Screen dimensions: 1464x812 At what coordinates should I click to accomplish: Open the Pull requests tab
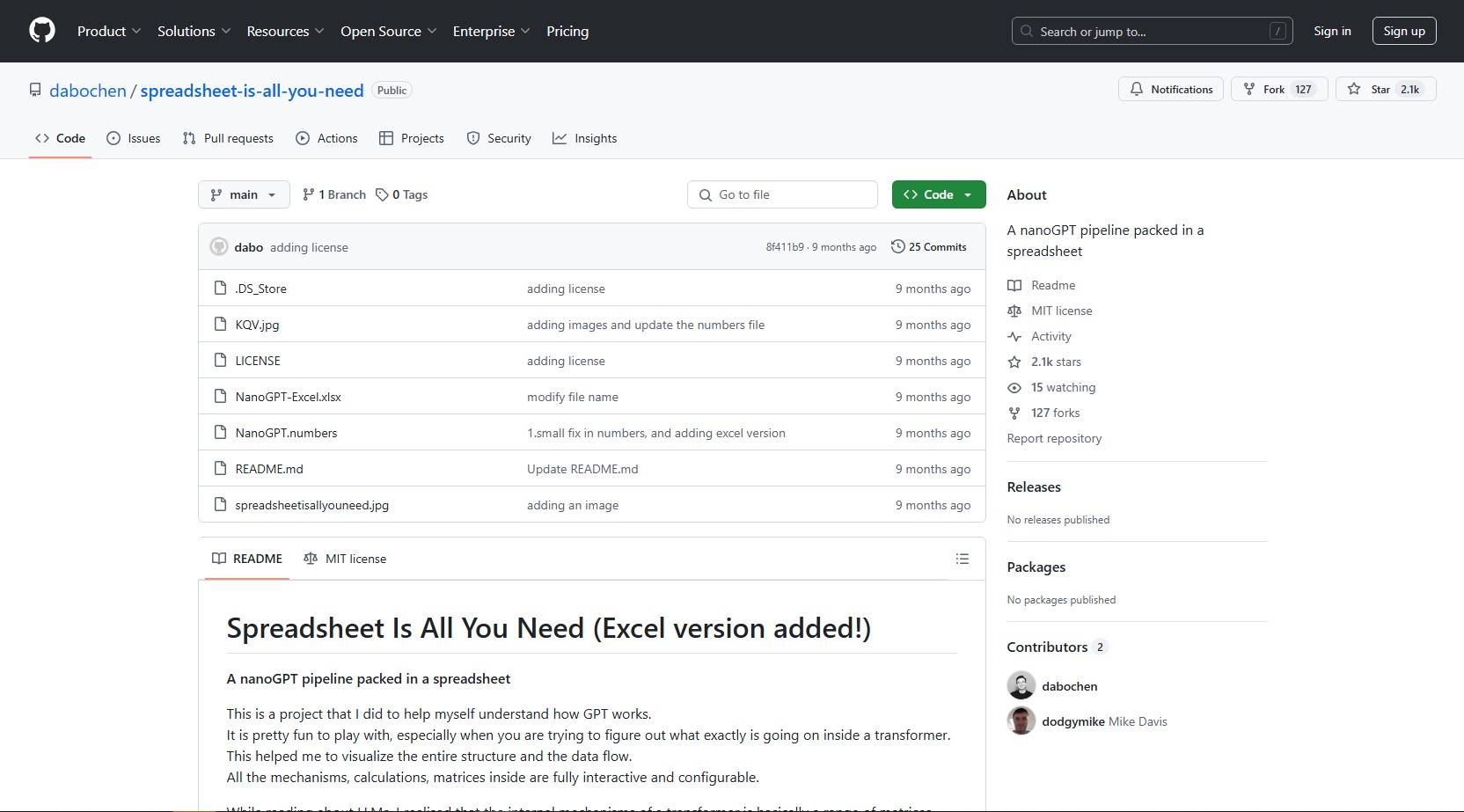tap(228, 139)
